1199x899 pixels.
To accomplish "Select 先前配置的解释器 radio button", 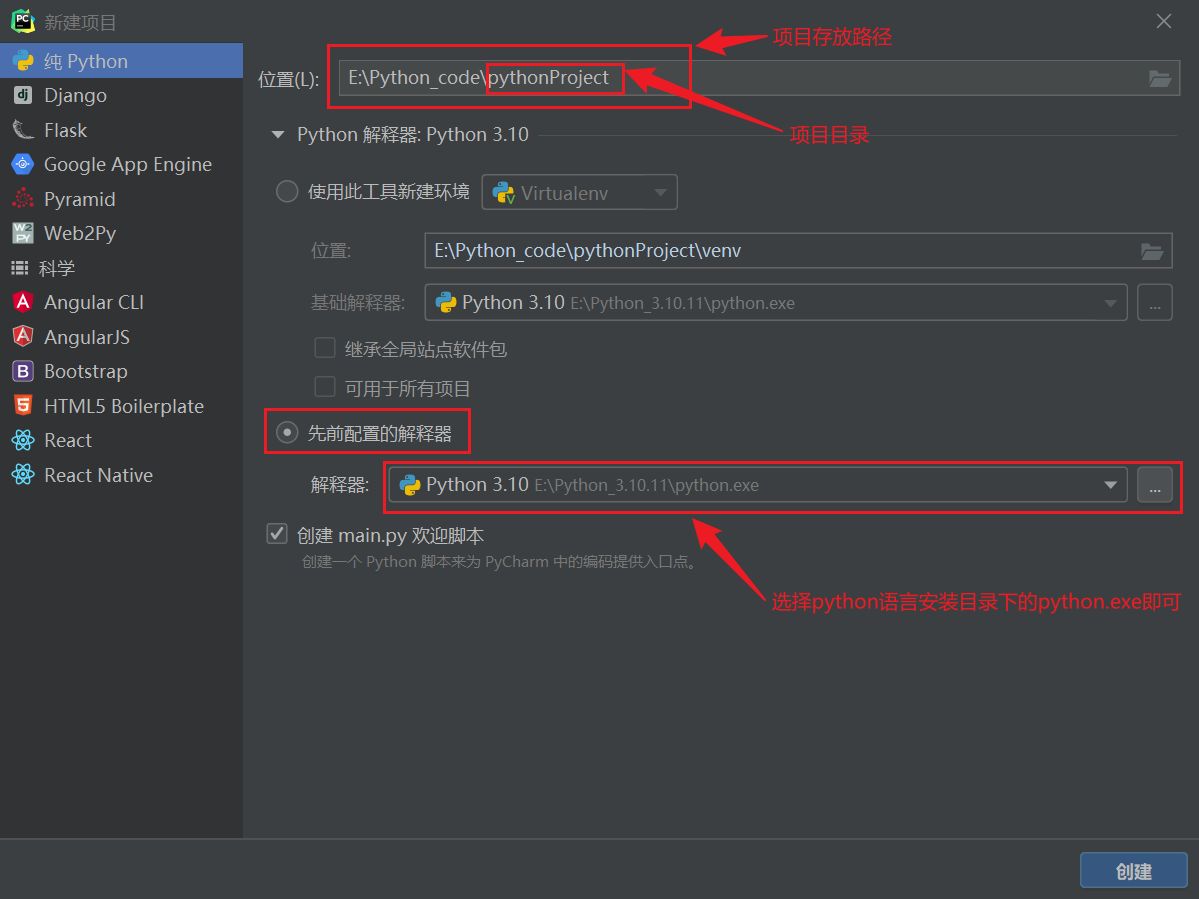I will tap(287, 433).
